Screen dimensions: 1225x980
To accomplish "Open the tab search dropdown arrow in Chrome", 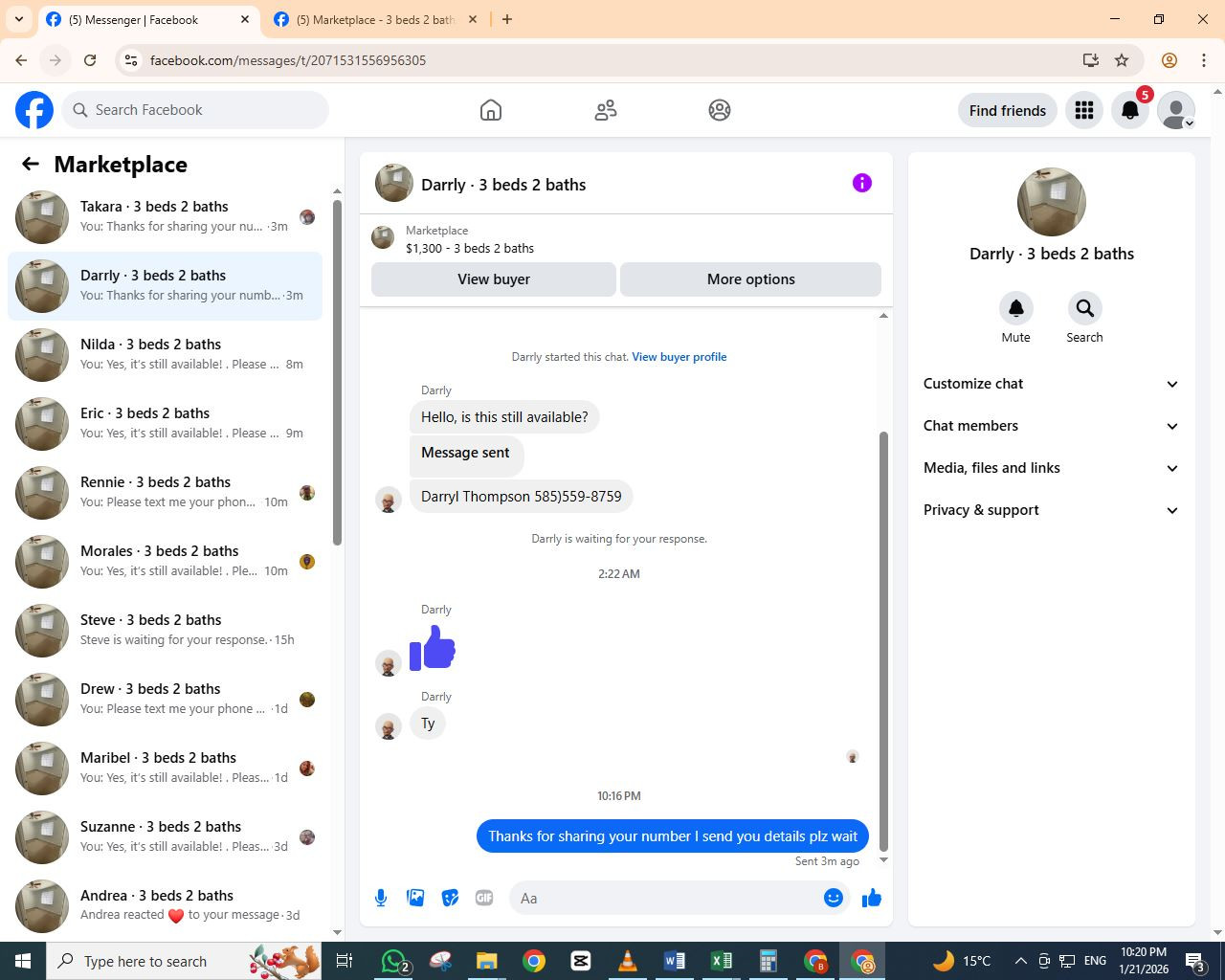I will 18,19.
